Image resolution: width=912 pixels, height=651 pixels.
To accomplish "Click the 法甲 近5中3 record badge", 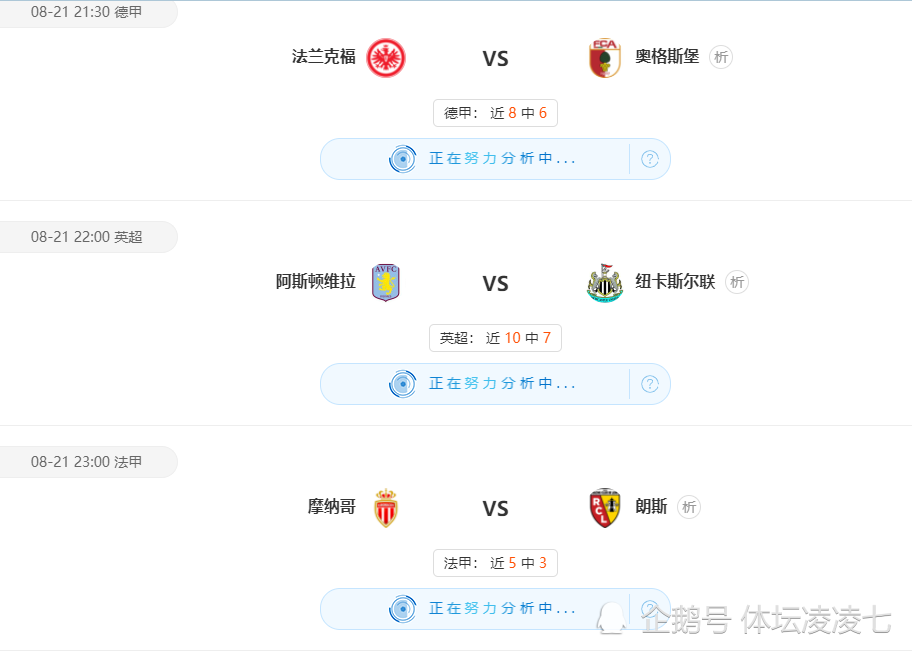I will (x=496, y=563).
